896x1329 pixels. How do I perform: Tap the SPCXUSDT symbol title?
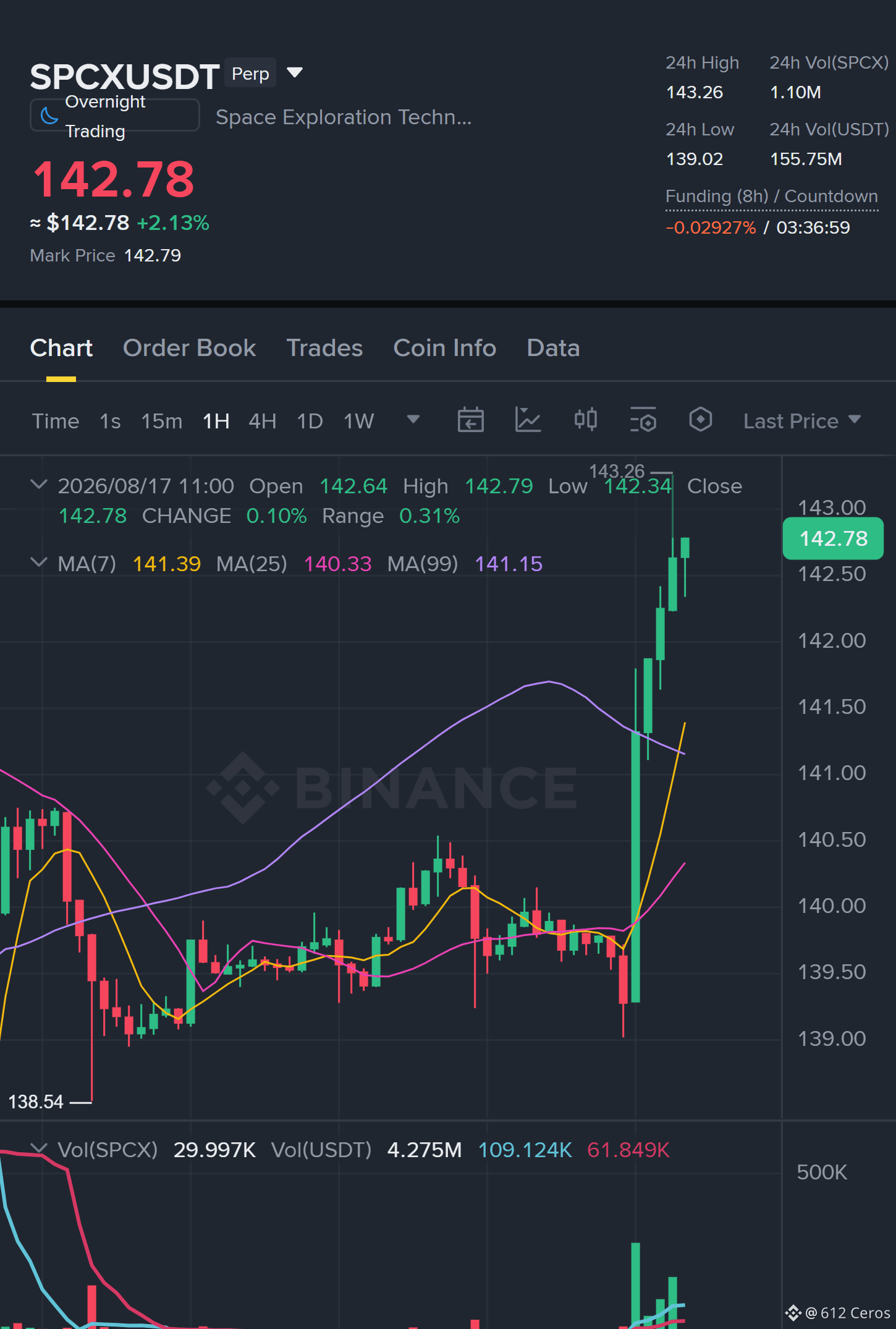coord(125,77)
